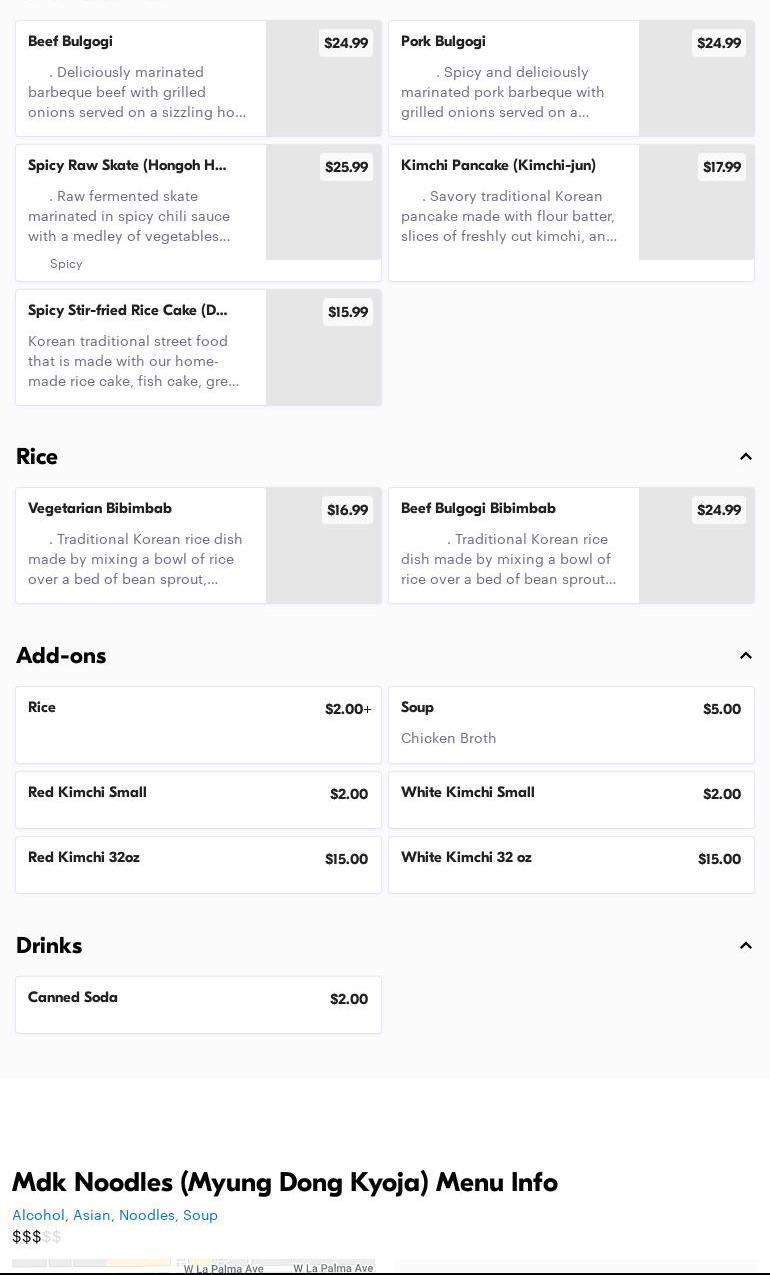Screen dimensions: 770x1275
Task: Add the Rice add-on for $2.00+
Action: click(x=198, y=725)
